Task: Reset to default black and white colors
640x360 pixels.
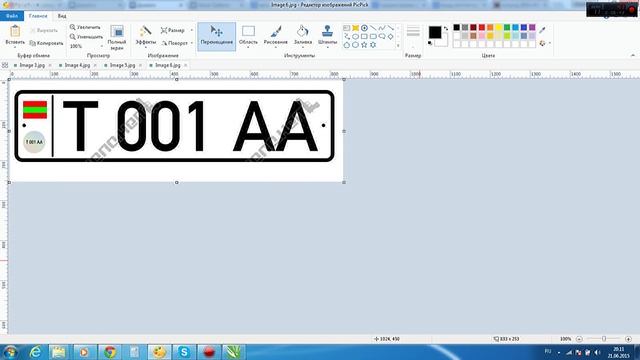Action: coord(430,43)
